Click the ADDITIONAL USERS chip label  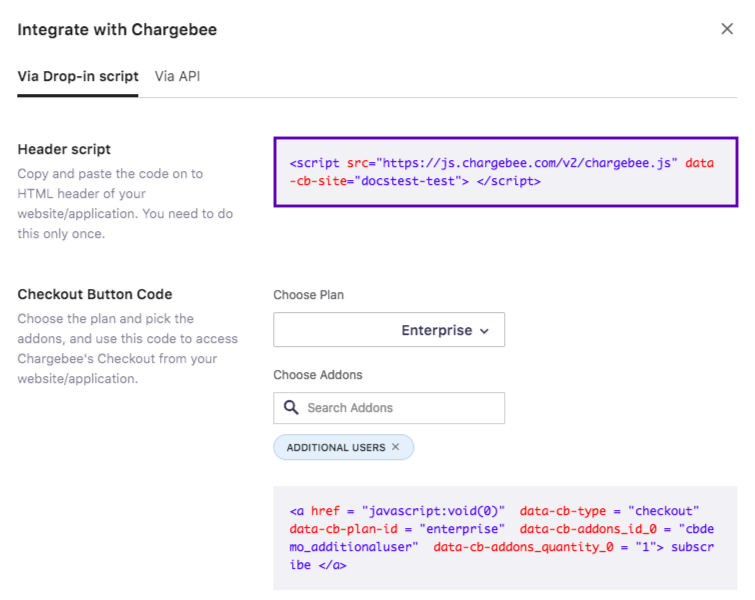[335, 447]
